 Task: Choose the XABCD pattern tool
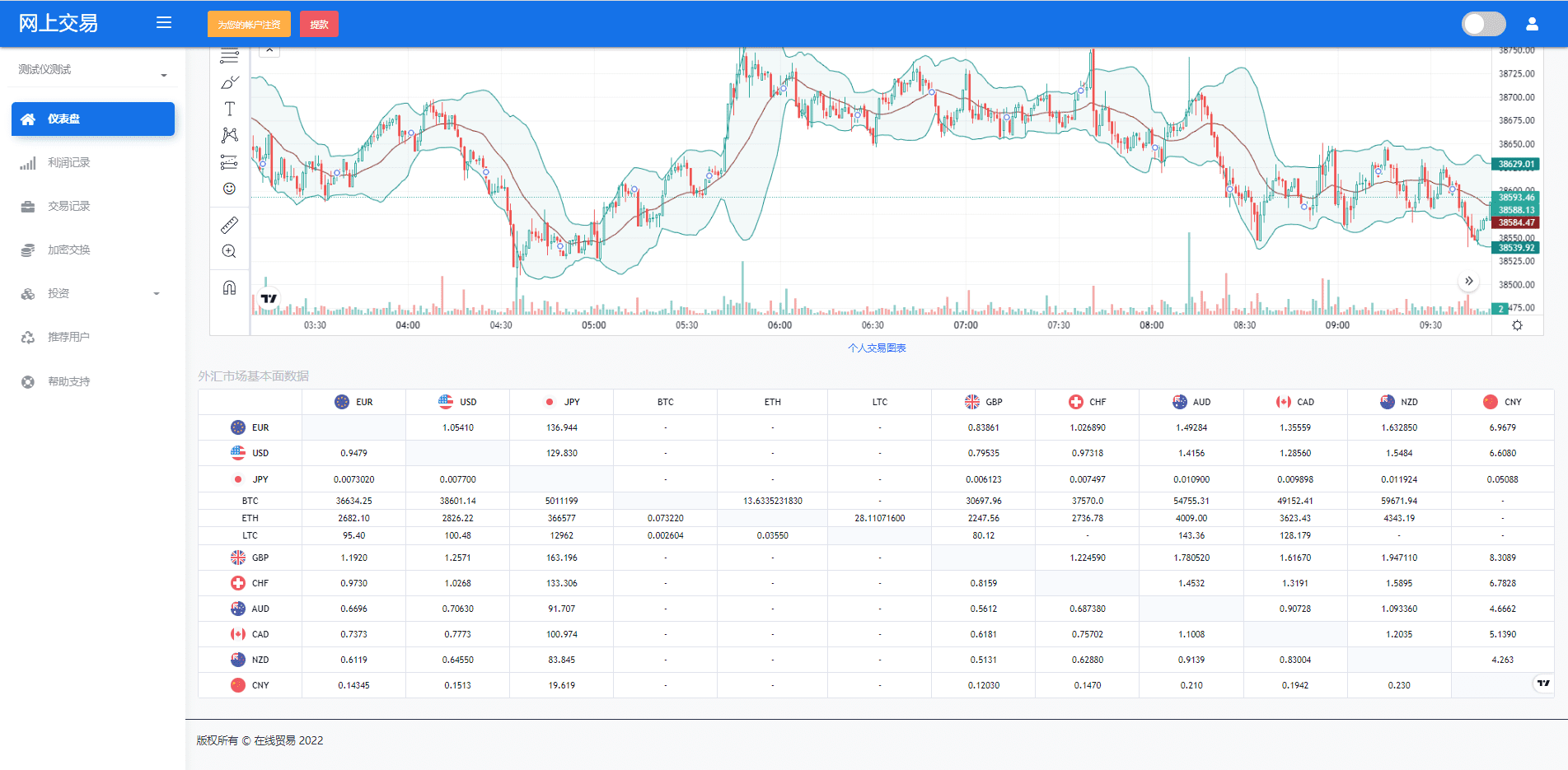point(230,135)
